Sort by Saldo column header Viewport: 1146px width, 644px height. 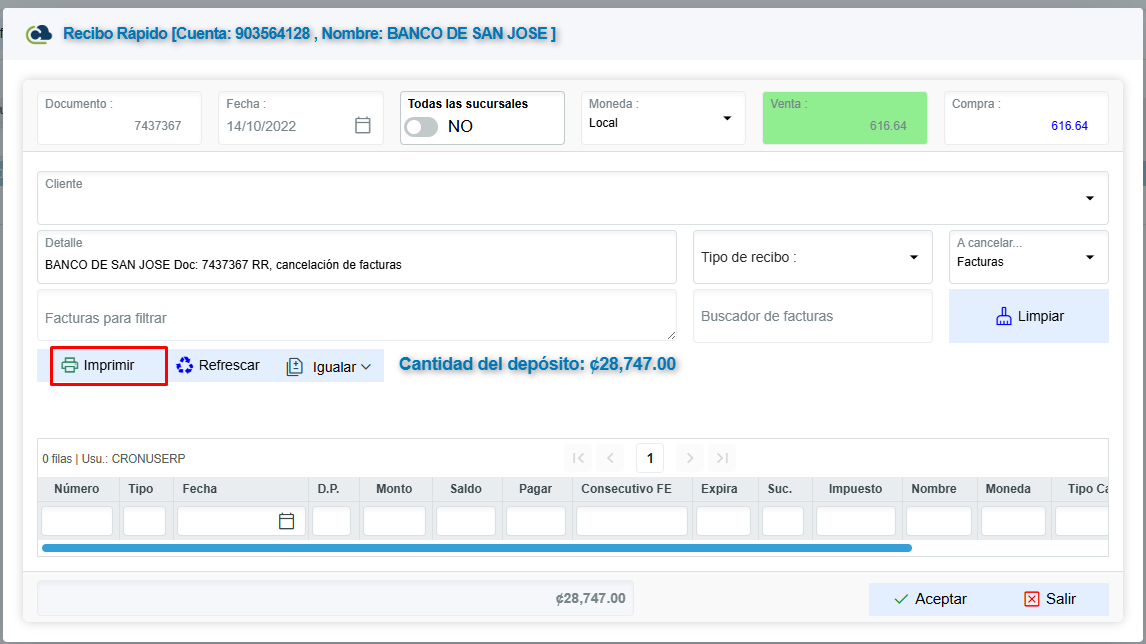(466, 488)
